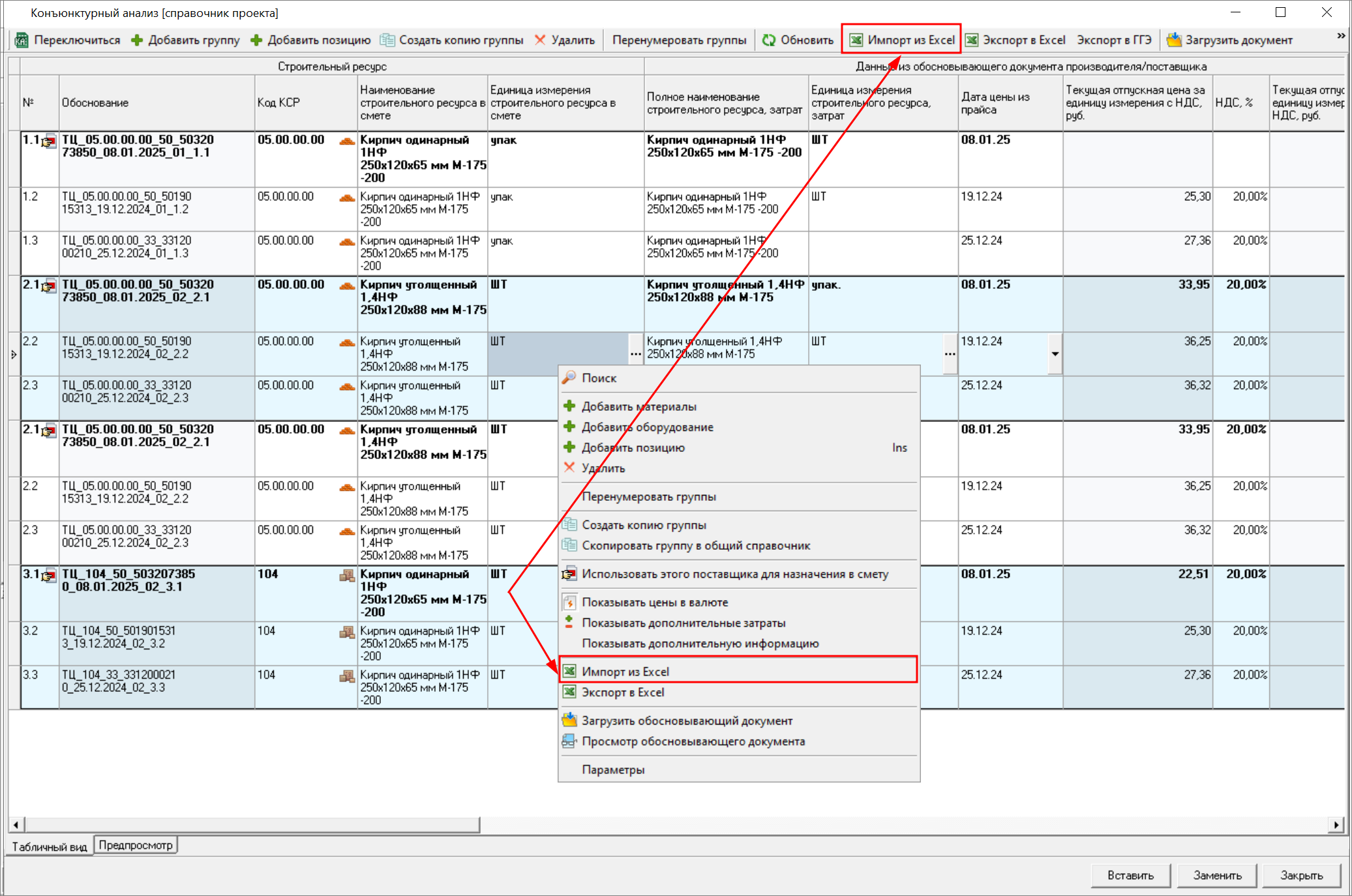Switch to Табличный вид tab

coord(50,846)
